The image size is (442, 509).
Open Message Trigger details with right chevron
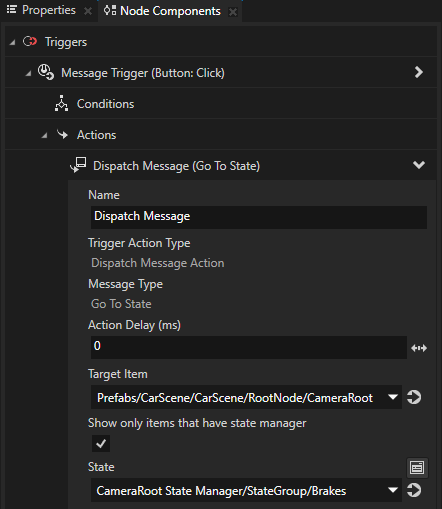coord(419,72)
